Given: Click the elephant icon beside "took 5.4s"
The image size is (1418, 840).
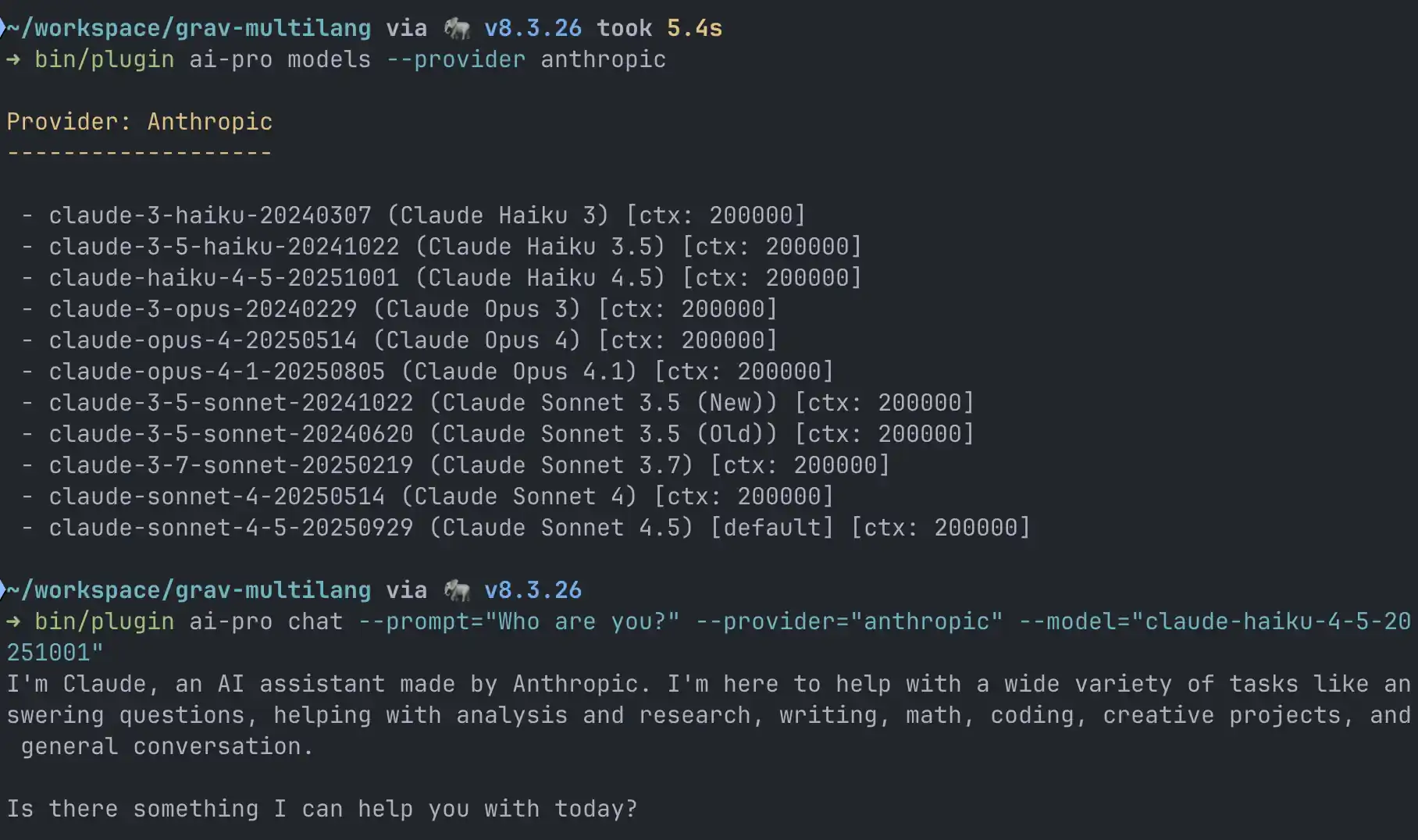Looking at the screenshot, I should 457,29.
